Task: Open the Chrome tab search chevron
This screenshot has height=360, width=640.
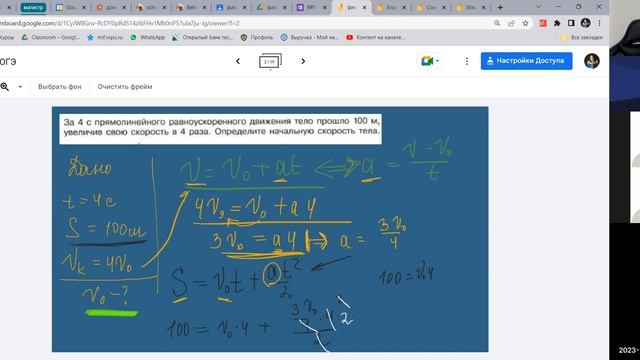Action: (x=538, y=7)
